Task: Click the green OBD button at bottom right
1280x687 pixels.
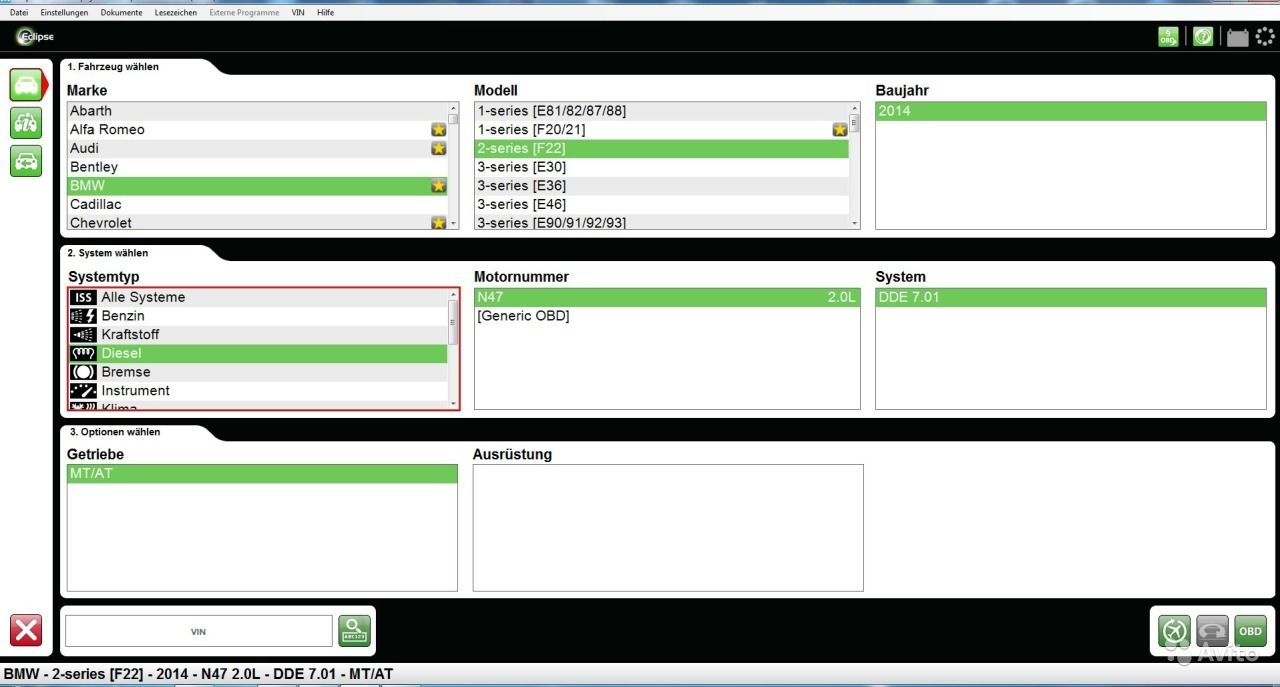Action: point(1250,631)
